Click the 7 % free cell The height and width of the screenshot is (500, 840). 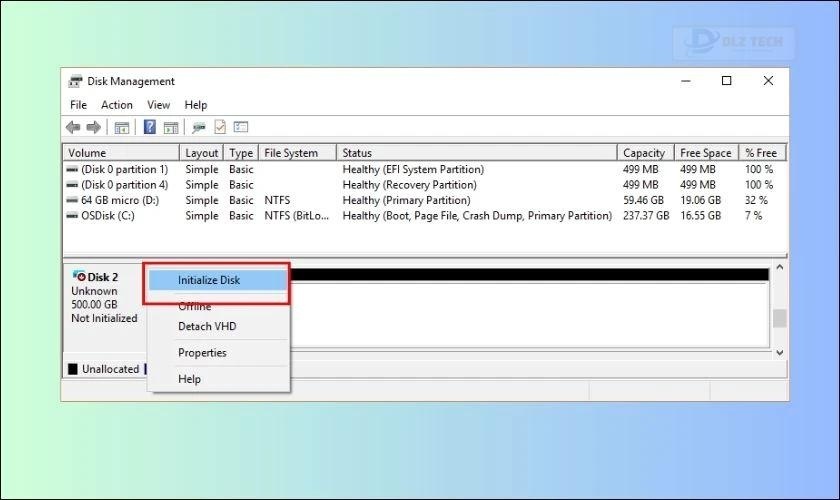[x=753, y=216]
